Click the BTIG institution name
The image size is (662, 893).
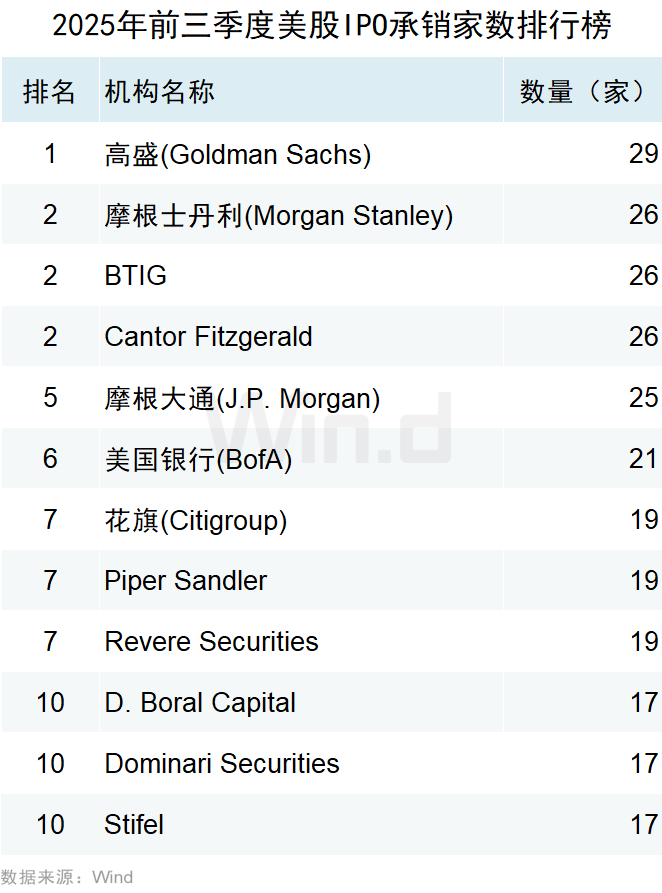(135, 276)
